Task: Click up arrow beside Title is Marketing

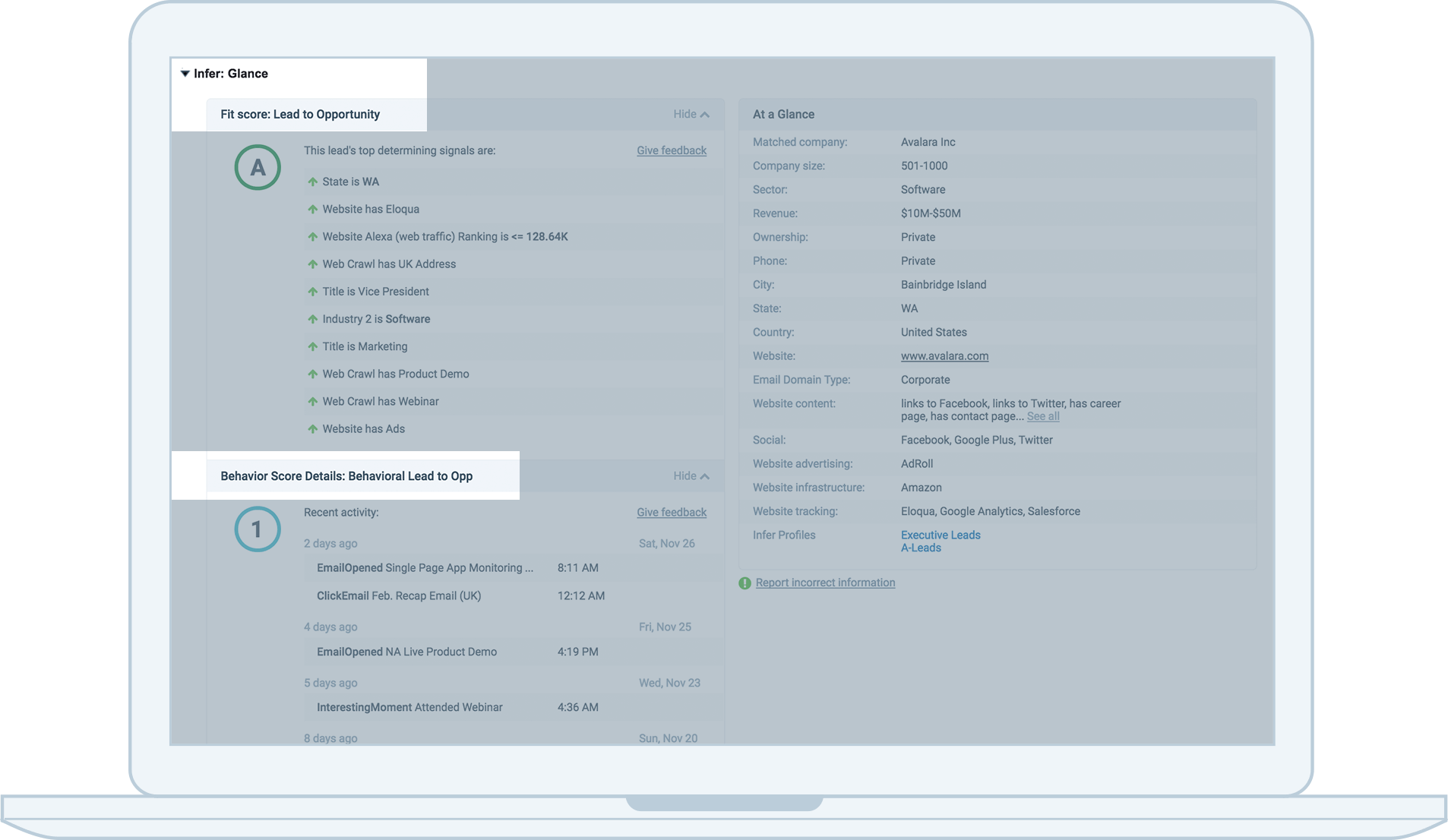Action: pyautogui.click(x=312, y=347)
